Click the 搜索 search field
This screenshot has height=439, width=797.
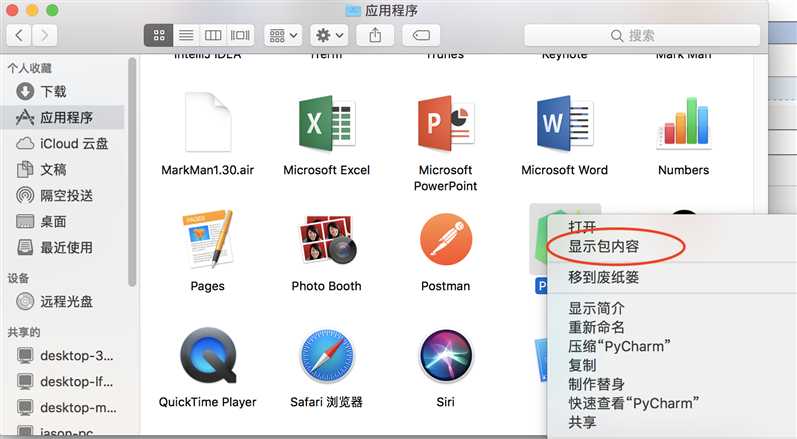tap(642, 35)
